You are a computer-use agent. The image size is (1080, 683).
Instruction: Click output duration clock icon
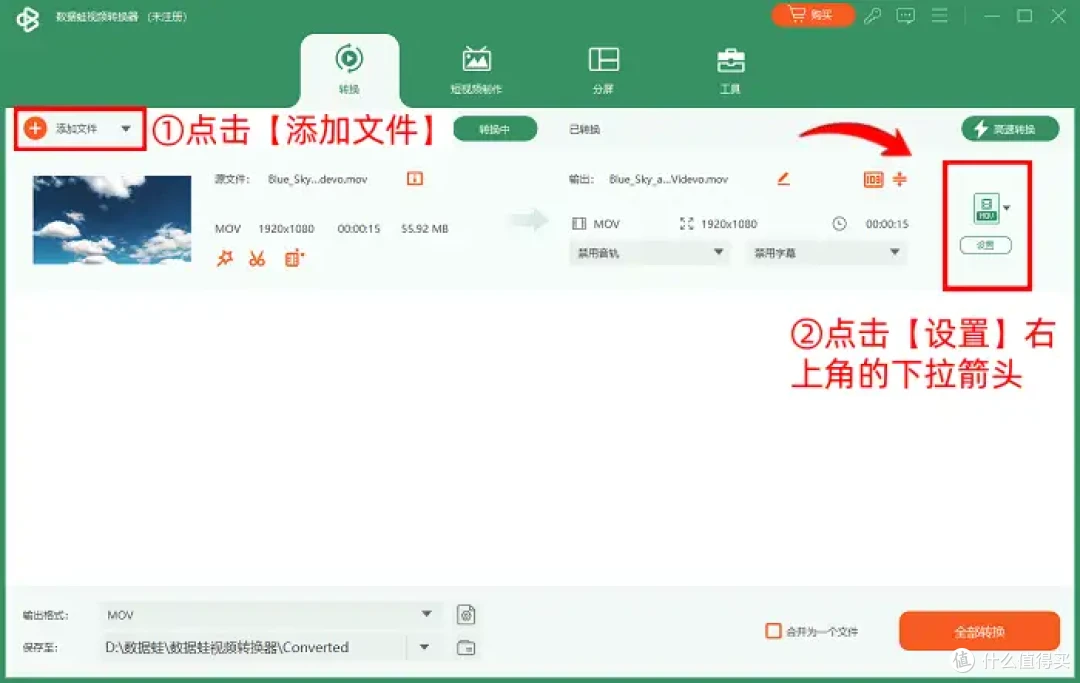pyautogui.click(x=839, y=224)
